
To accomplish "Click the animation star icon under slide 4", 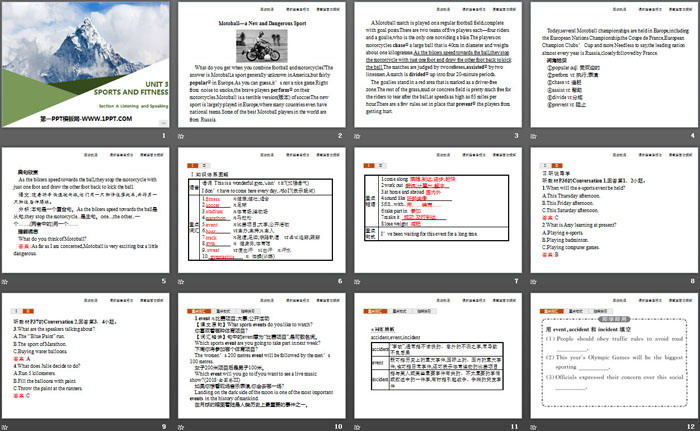I will pos(533,136).
